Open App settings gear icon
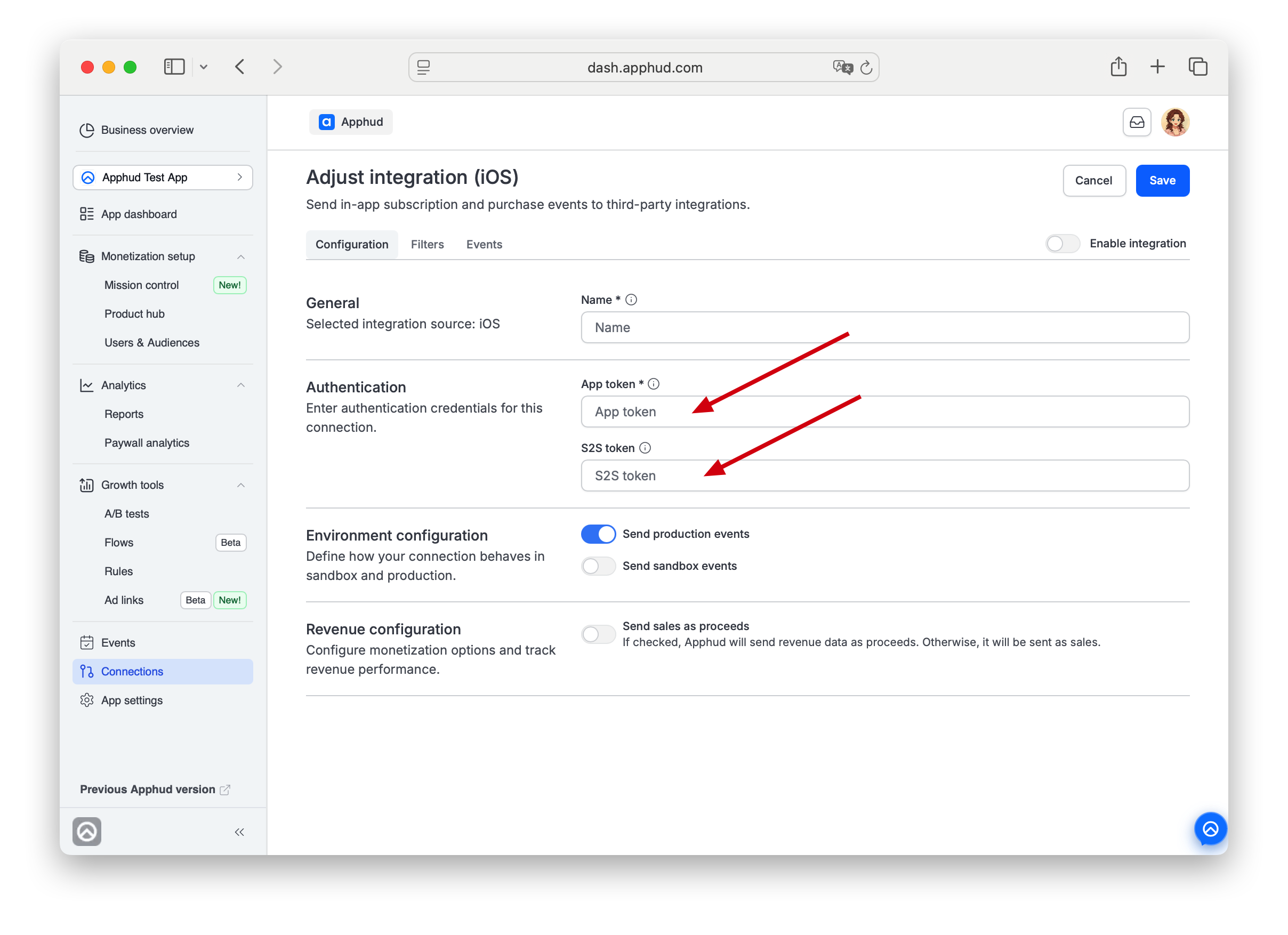The height and width of the screenshot is (935, 1288). click(x=87, y=700)
